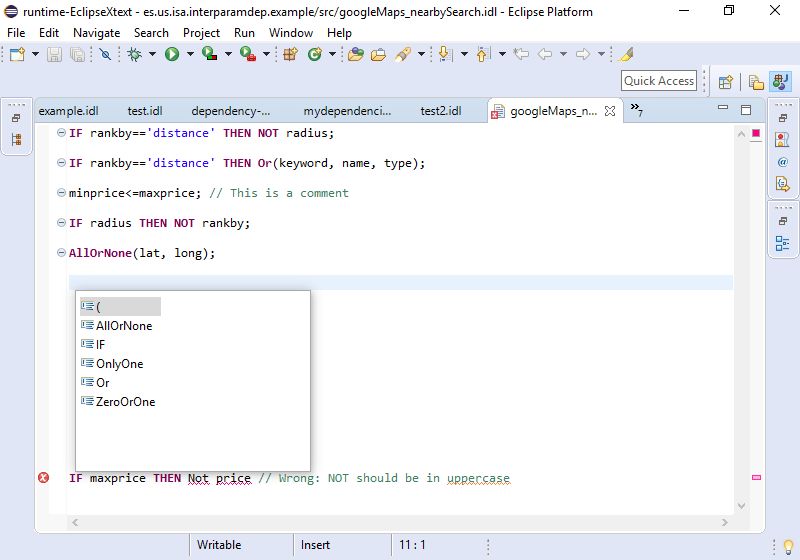This screenshot has width=800, height=560.
Task: Show hidden editor tabs list chevron
Action: (x=636, y=109)
